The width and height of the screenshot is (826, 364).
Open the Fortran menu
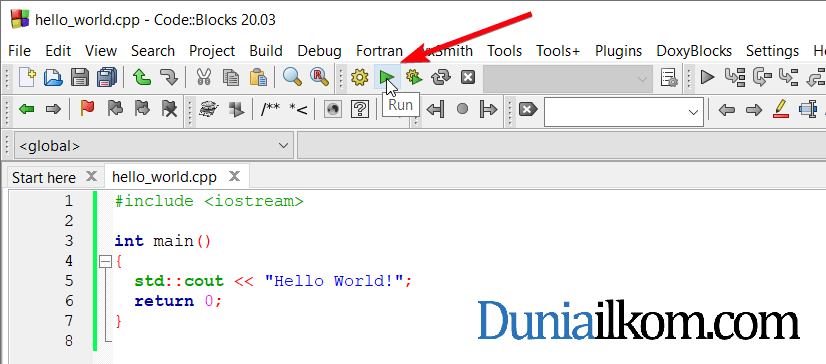coord(379,51)
